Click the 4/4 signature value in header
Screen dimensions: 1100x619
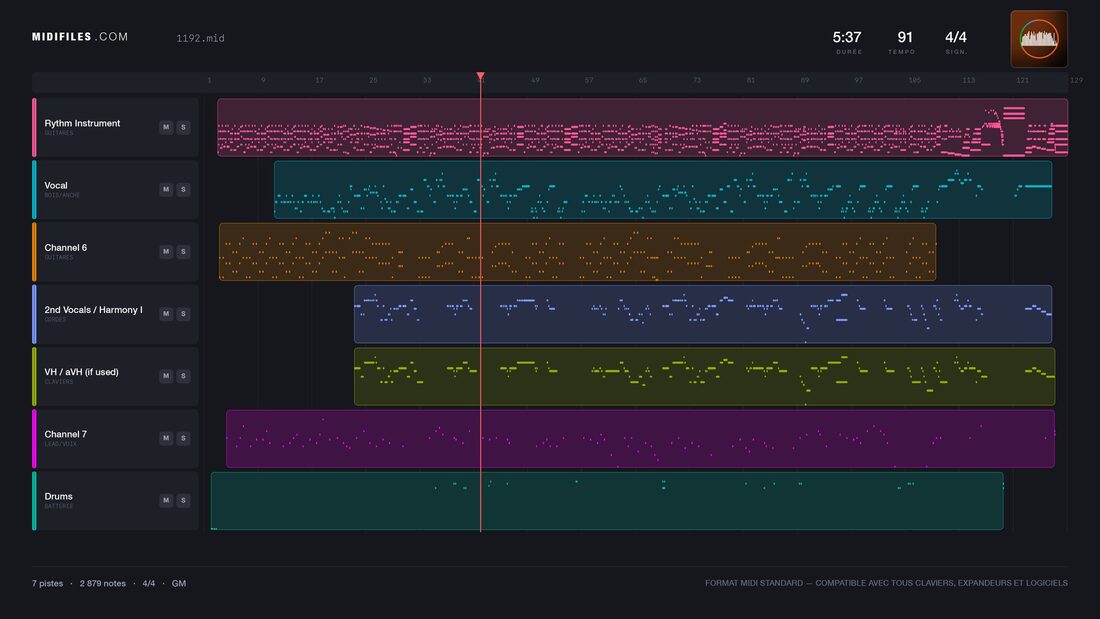tap(955, 37)
